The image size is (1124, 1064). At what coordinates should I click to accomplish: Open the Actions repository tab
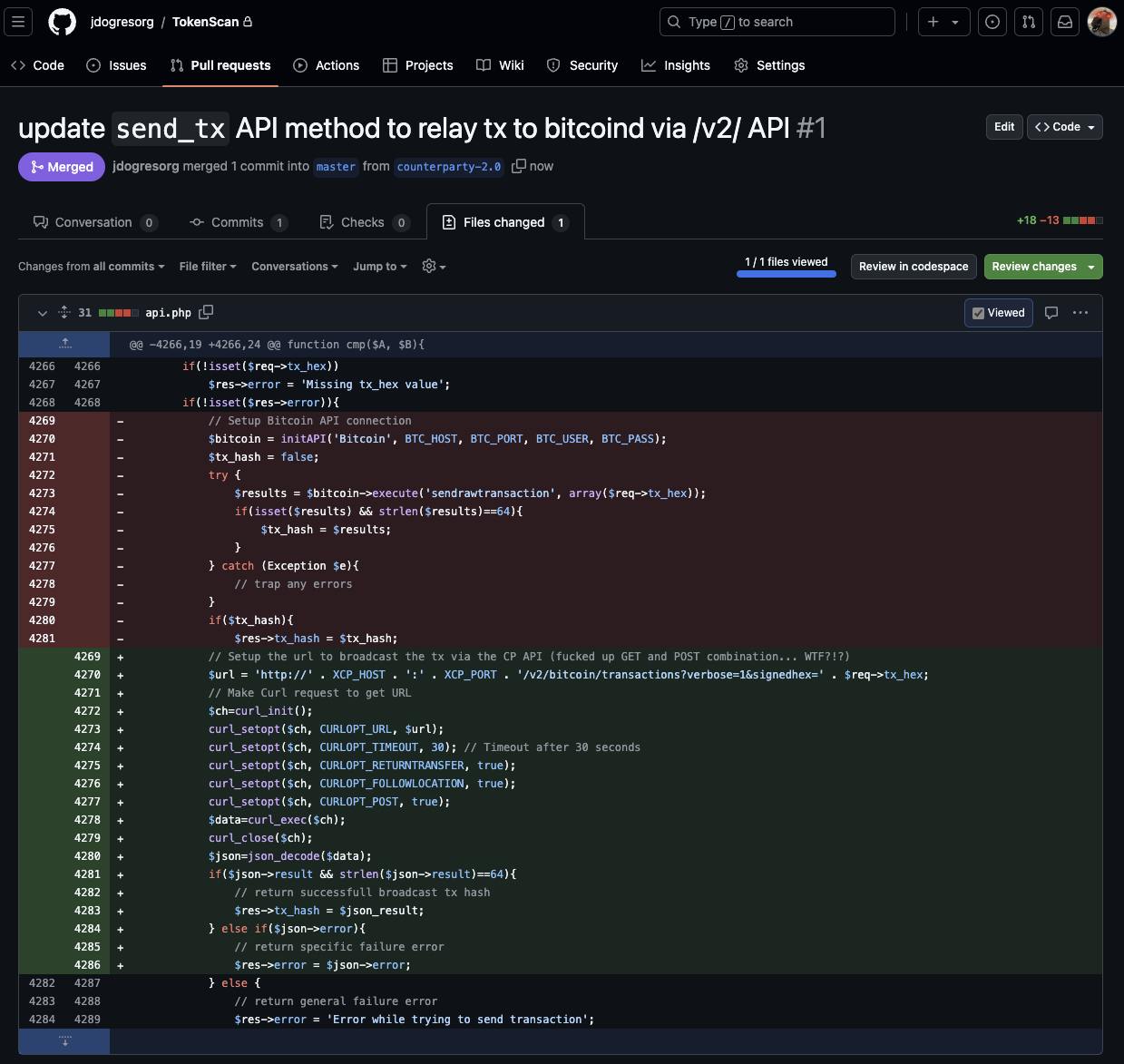tap(327, 65)
